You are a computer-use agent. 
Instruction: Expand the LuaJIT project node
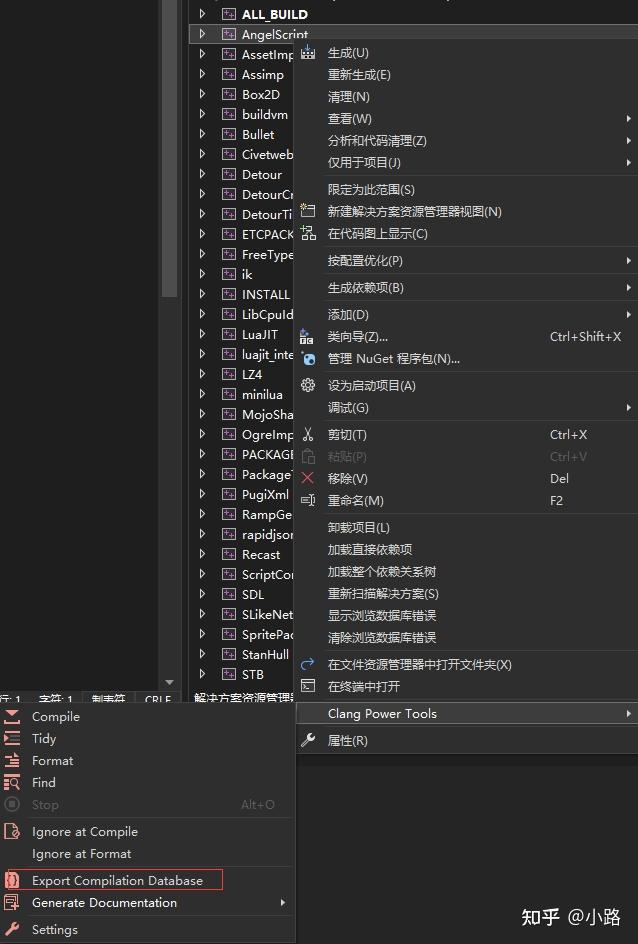202,334
